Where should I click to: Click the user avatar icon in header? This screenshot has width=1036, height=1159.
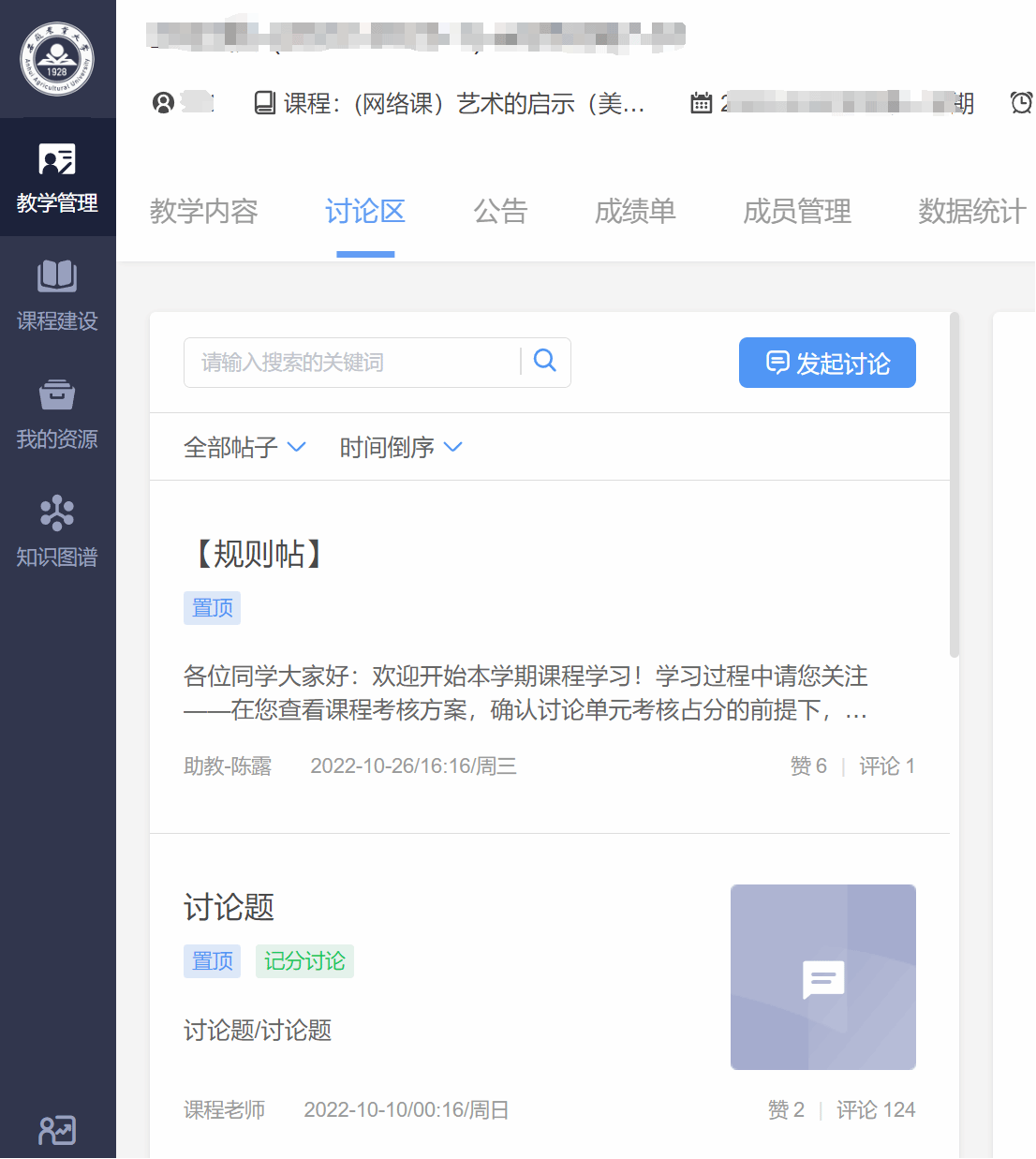click(163, 103)
